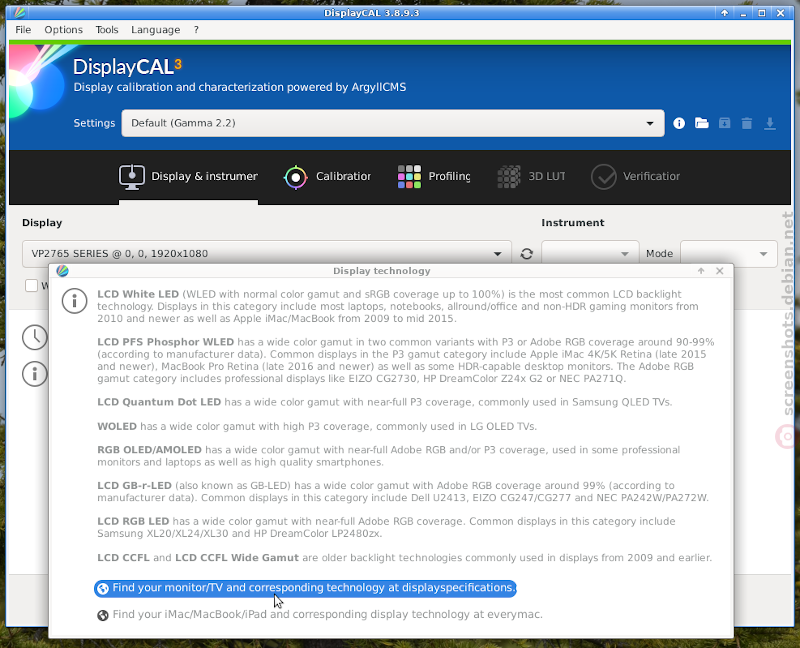Switch to the Calibration tab
The image size is (800, 648).
(x=327, y=177)
